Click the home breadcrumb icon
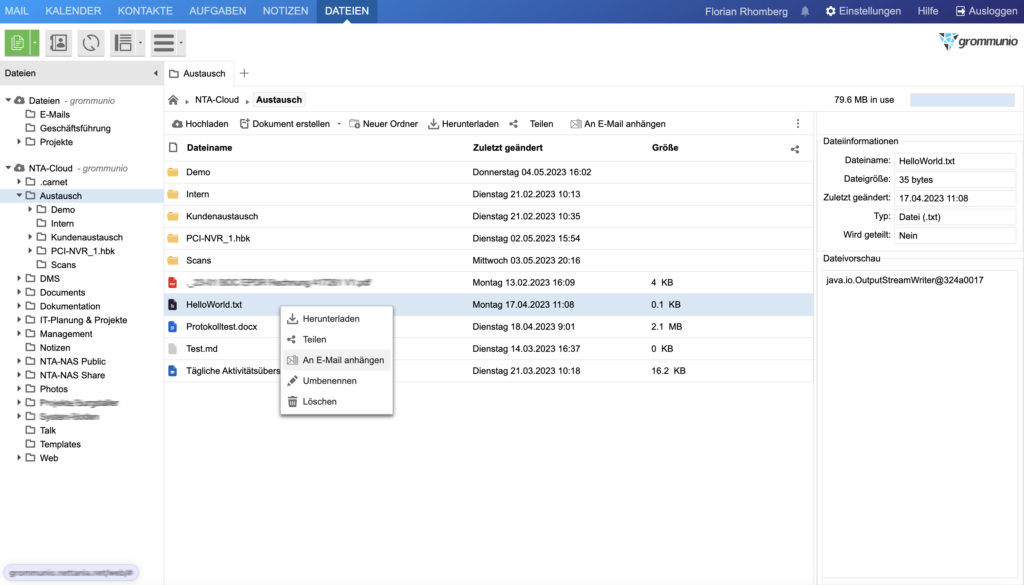 (173, 100)
